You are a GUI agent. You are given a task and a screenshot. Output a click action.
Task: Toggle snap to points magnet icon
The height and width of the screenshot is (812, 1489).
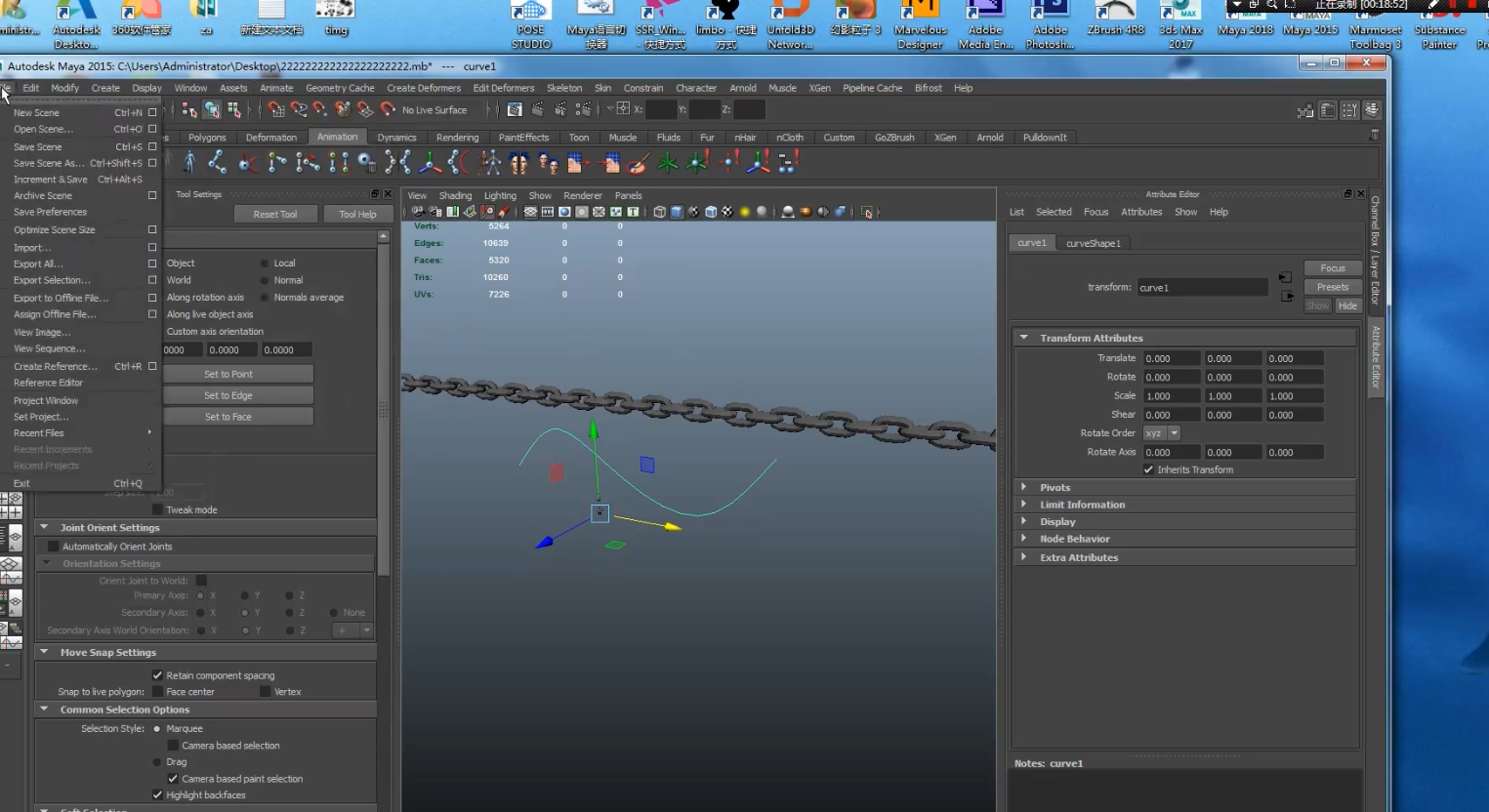(320, 109)
